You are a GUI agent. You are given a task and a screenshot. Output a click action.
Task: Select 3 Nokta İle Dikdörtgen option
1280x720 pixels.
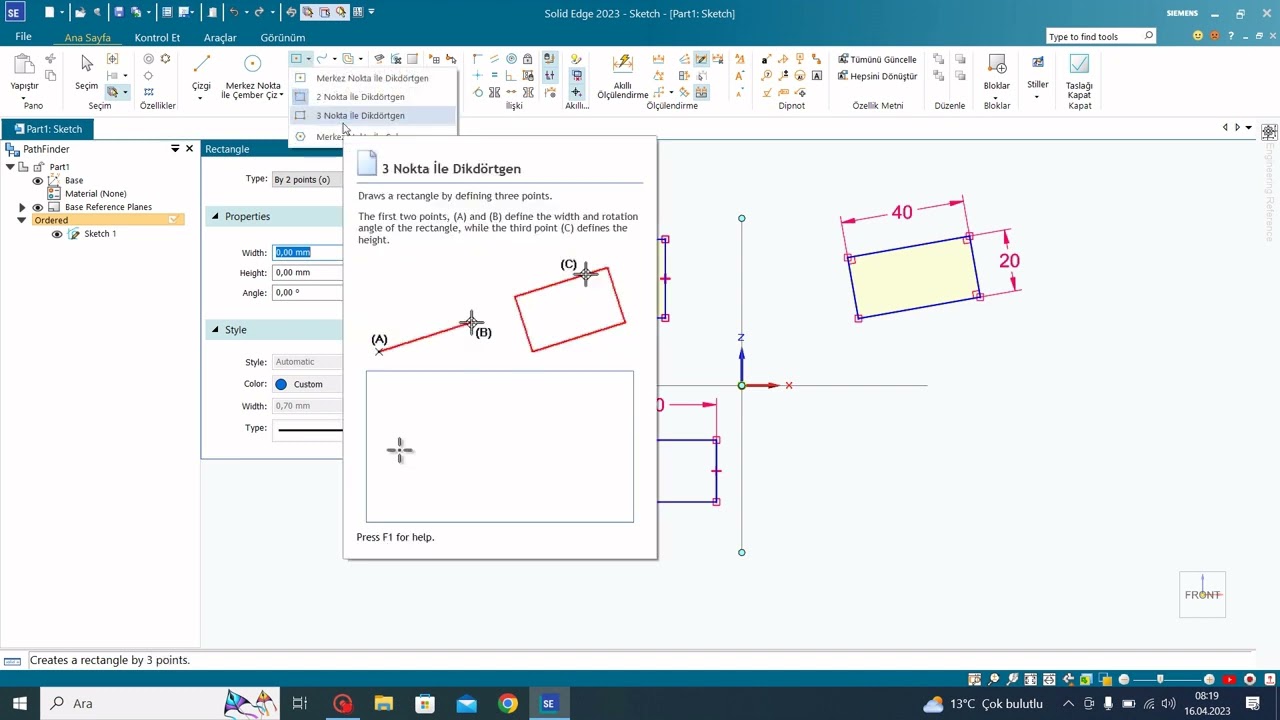coord(373,116)
